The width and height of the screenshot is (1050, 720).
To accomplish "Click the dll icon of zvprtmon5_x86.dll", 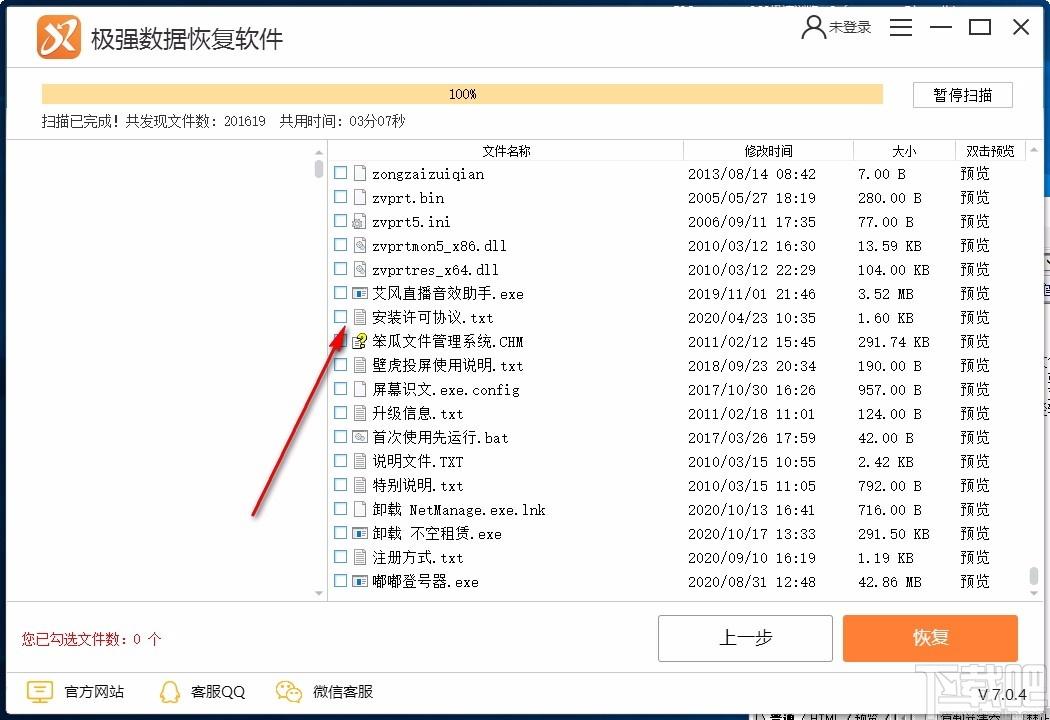I will [360, 246].
